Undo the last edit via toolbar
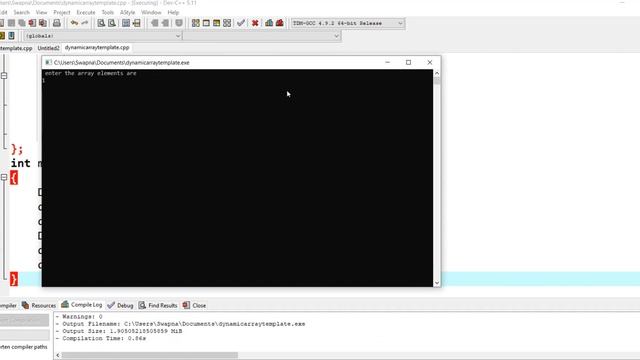The width and height of the screenshot is (640, 360). pyautogui.click(x=74, y=23)
